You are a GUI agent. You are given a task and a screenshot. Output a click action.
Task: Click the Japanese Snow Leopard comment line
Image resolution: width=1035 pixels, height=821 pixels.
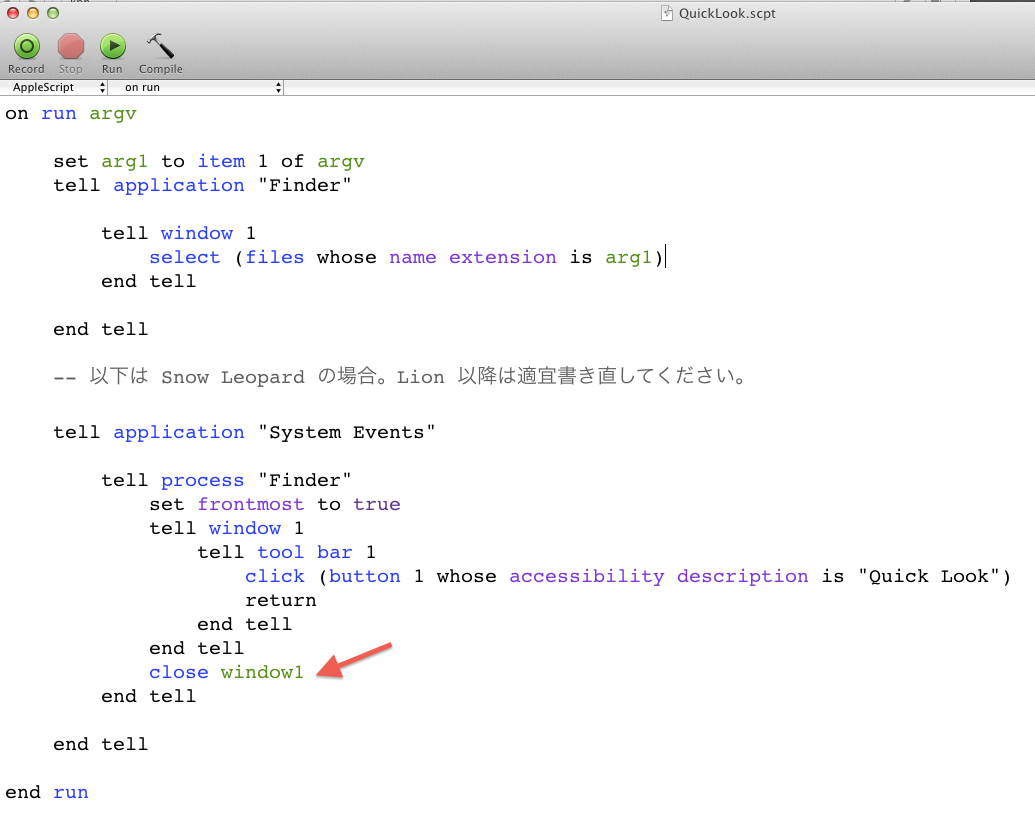coord(400,377)
